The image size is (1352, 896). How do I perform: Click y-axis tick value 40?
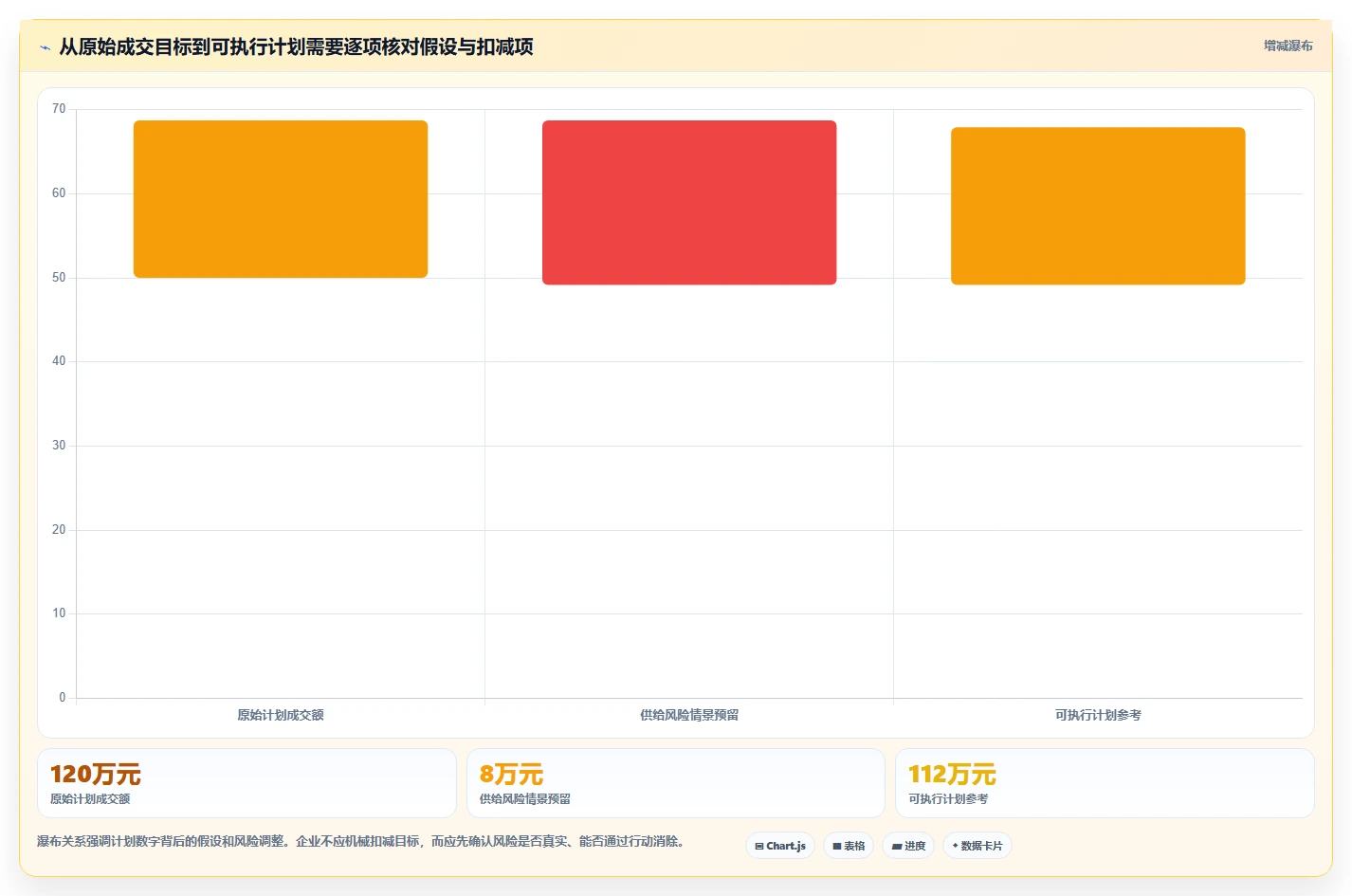59,361
